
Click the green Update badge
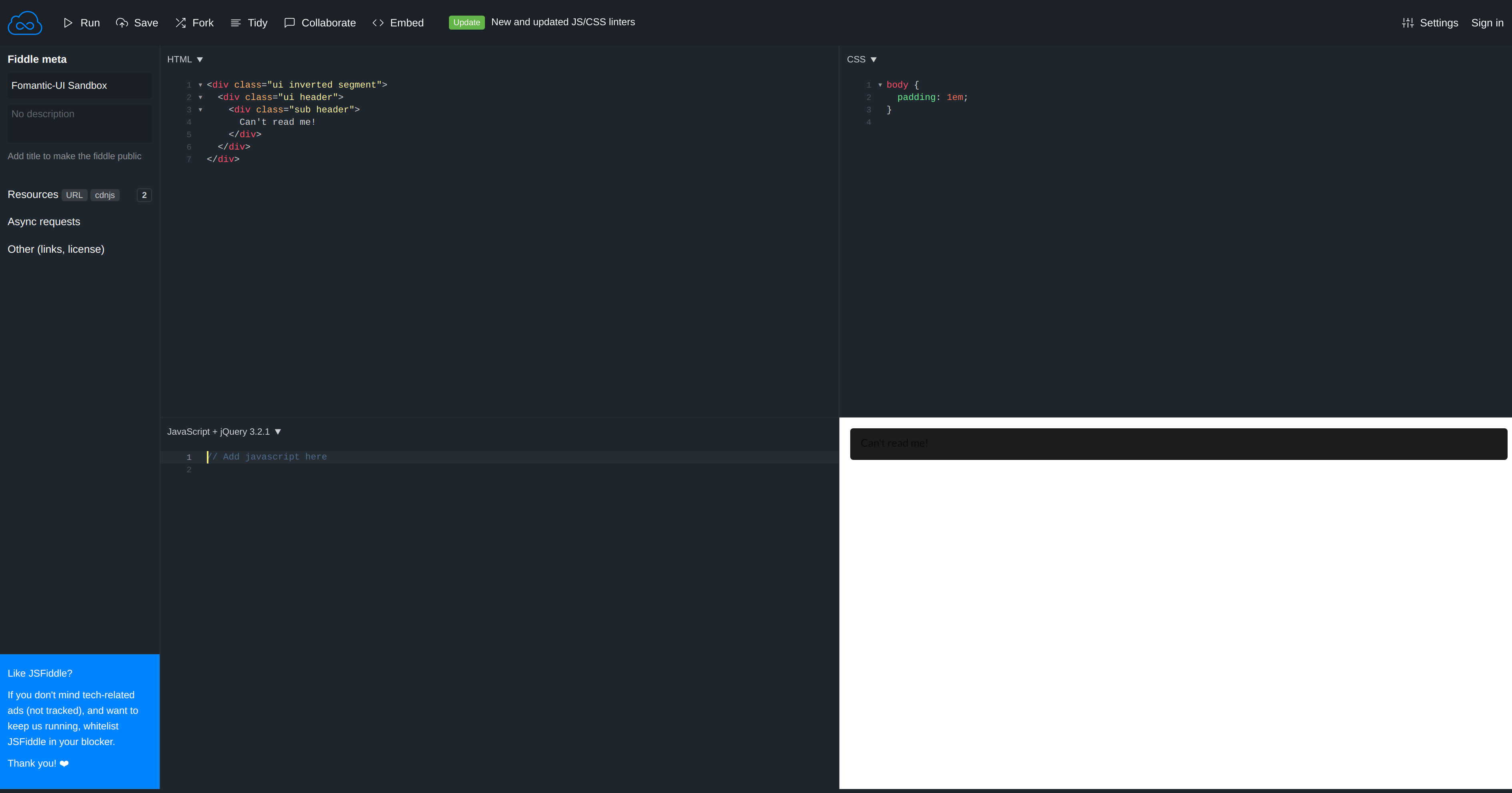467,22
